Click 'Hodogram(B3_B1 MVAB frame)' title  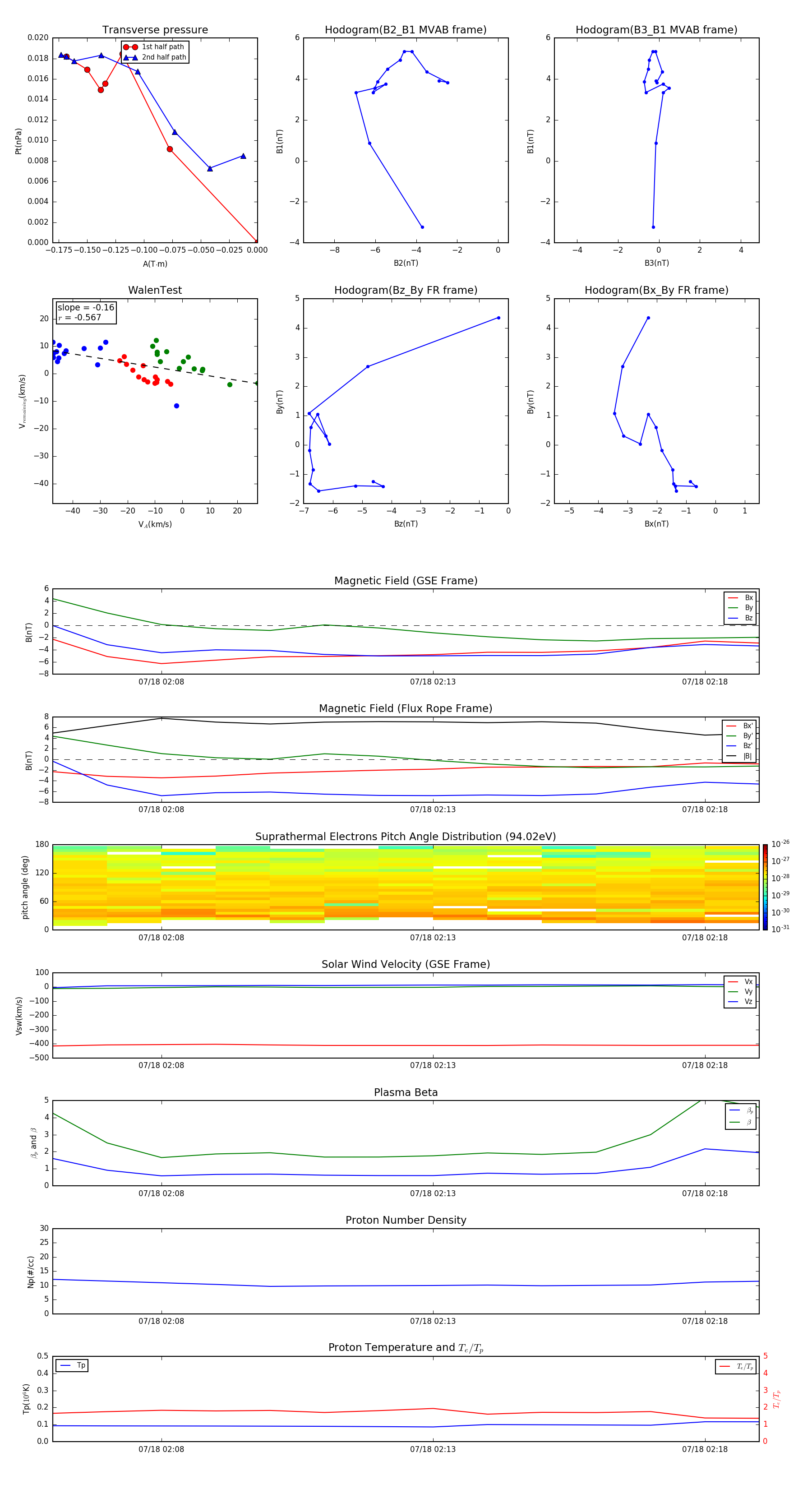pos(656,30)
